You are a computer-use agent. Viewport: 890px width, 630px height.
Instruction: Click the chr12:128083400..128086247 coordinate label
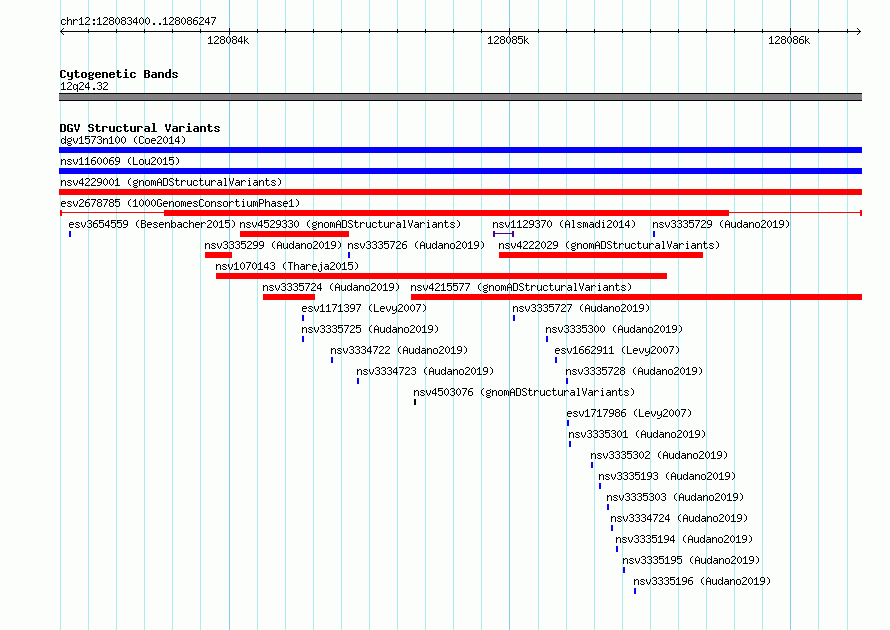[x=138, y=22]
